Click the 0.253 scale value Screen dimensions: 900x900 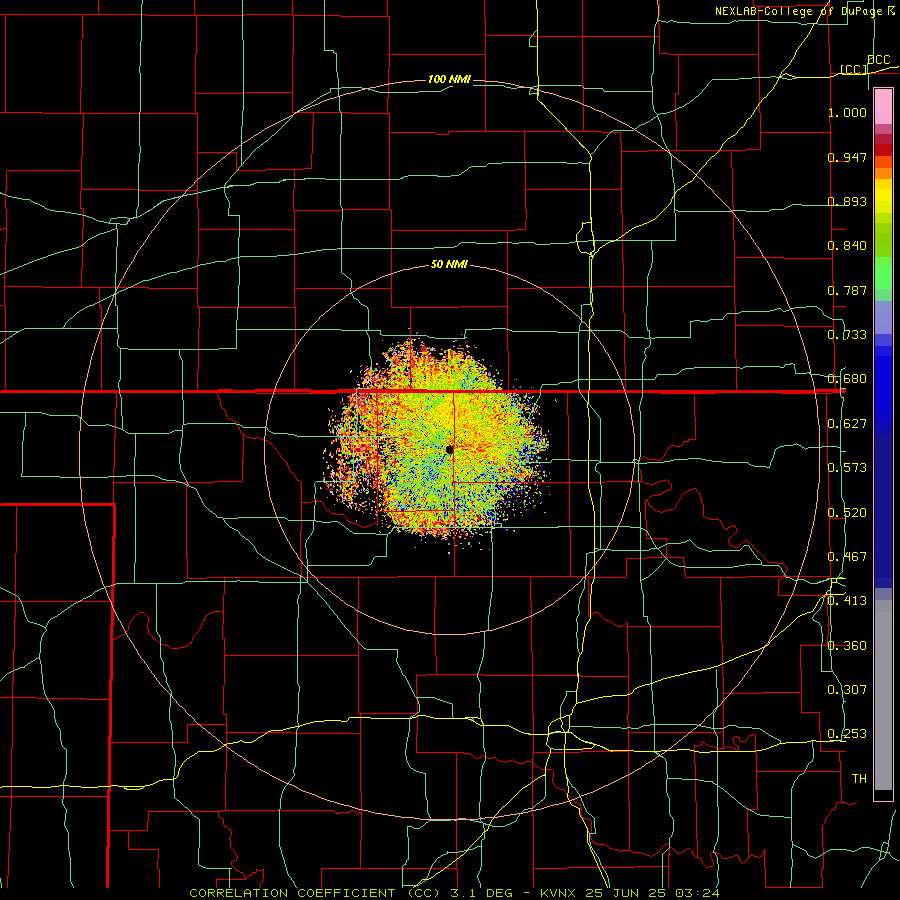847,734
